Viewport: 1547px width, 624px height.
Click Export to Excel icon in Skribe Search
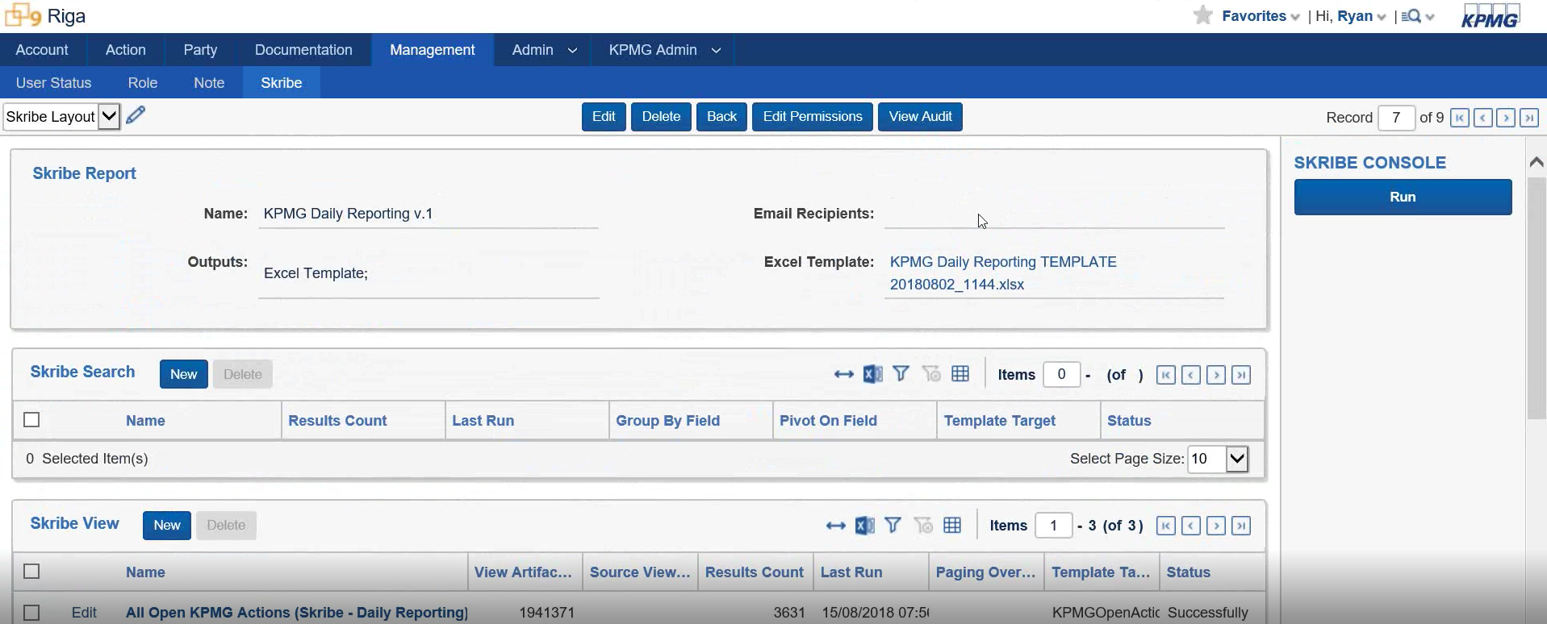[872, 374]
